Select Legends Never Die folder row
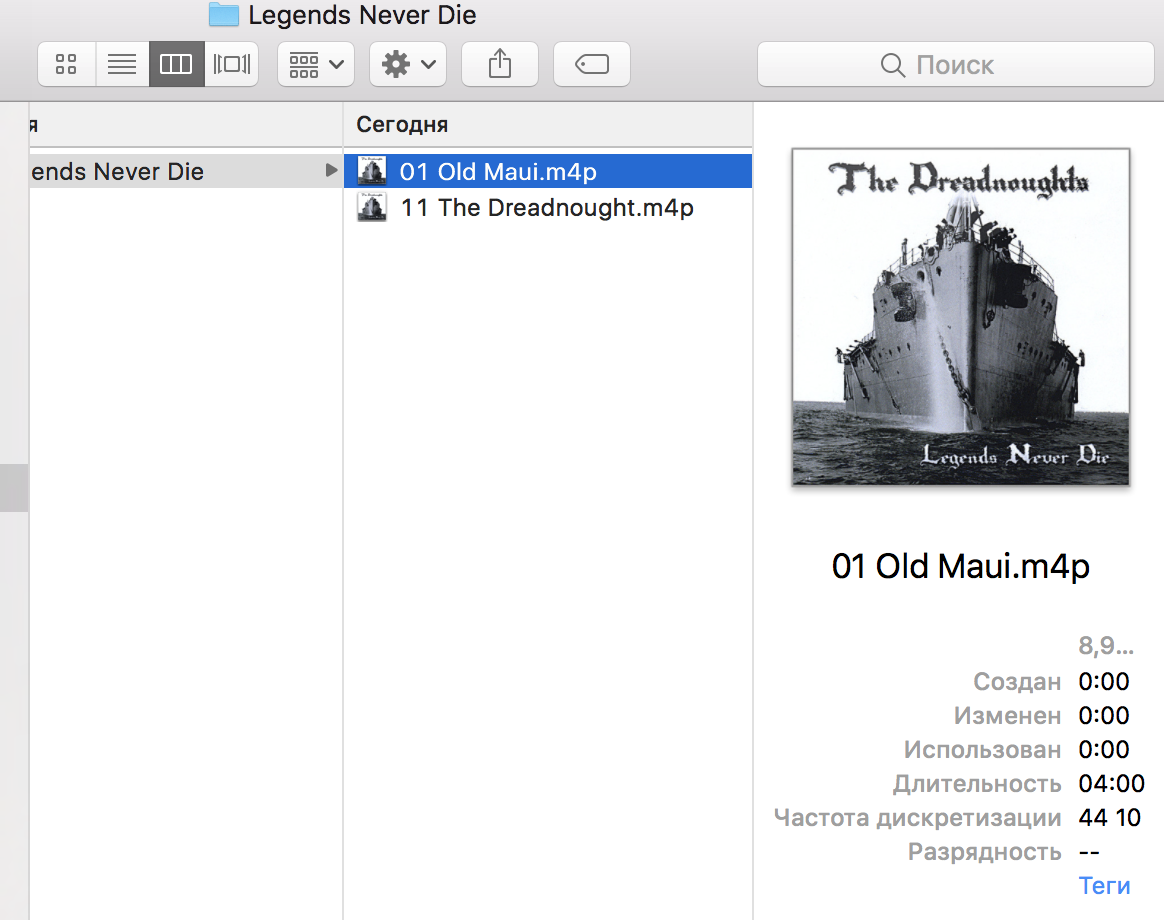The height and width of the screenshot is (920, 1164). pyautogui.click(x=186, y=172)
